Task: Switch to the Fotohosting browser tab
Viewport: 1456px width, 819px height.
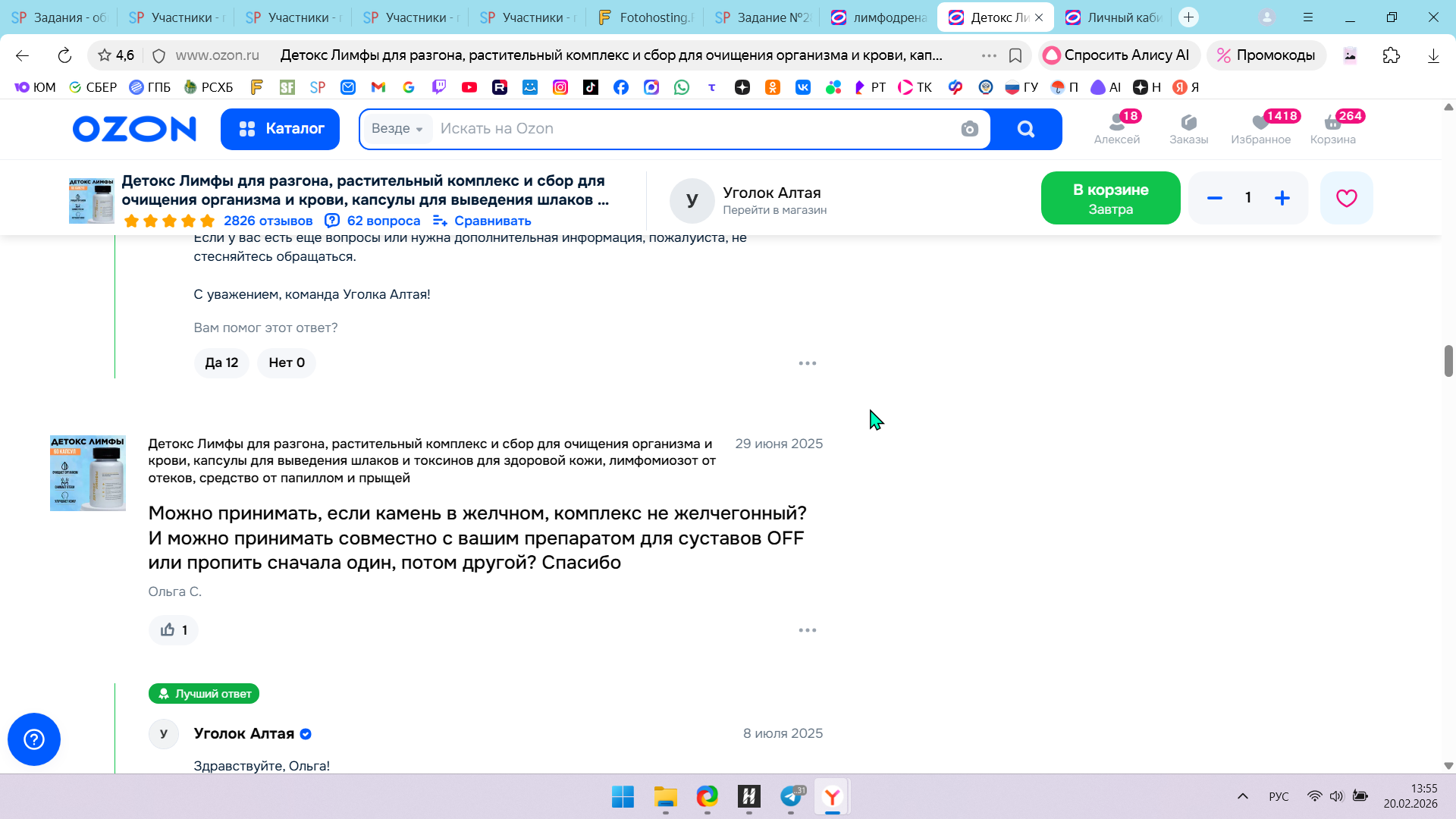Action: click(645, 17)
